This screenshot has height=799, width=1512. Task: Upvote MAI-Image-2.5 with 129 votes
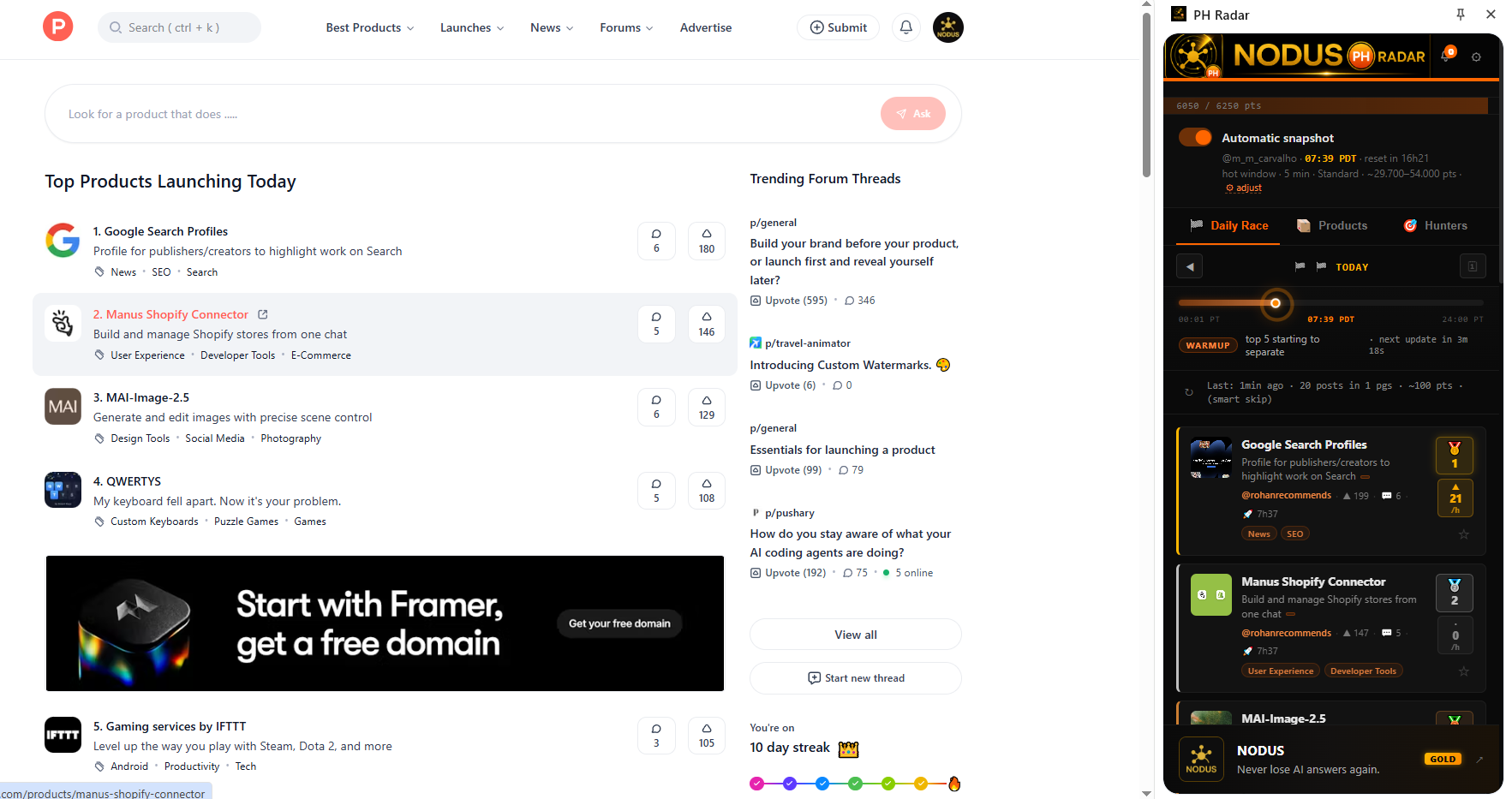coord(707,407)
